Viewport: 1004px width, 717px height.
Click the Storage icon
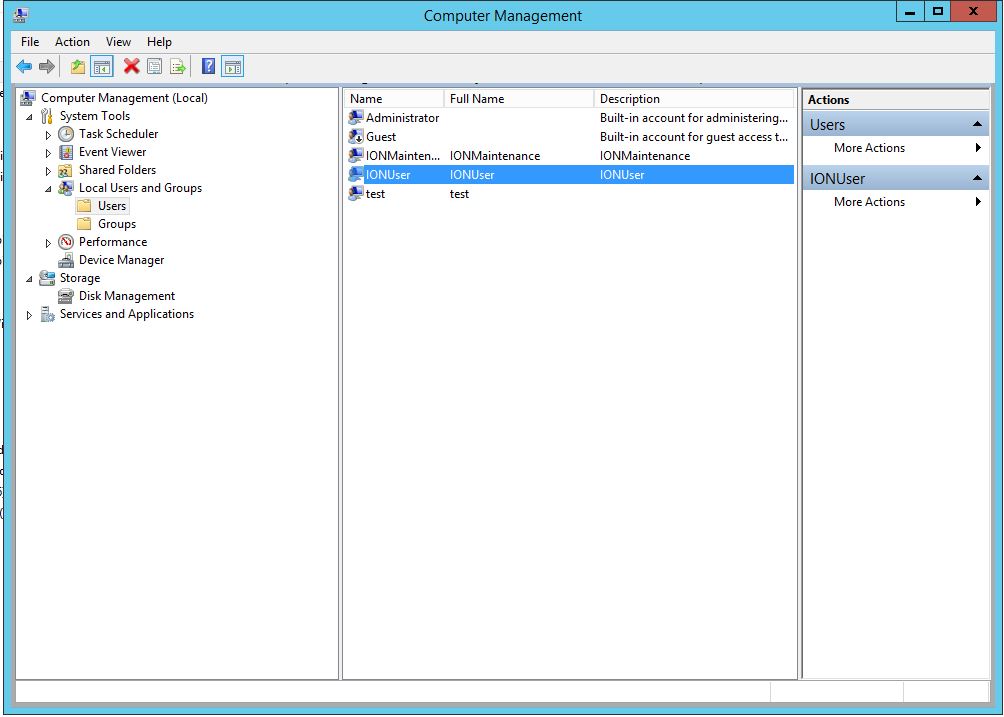(47, 278)
